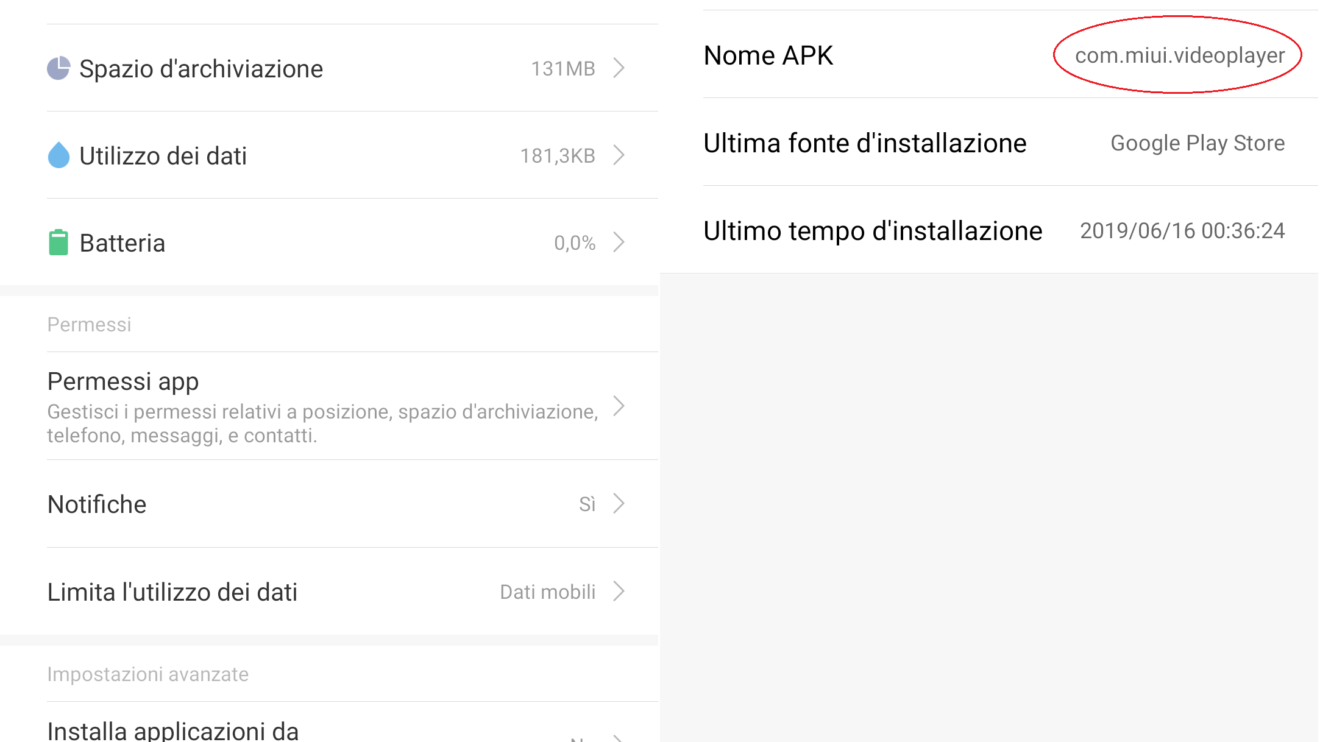The height and width of the screenshot is (742, 1320).
Task: Open Installa applicazioni da option
Action: [173, 730]
